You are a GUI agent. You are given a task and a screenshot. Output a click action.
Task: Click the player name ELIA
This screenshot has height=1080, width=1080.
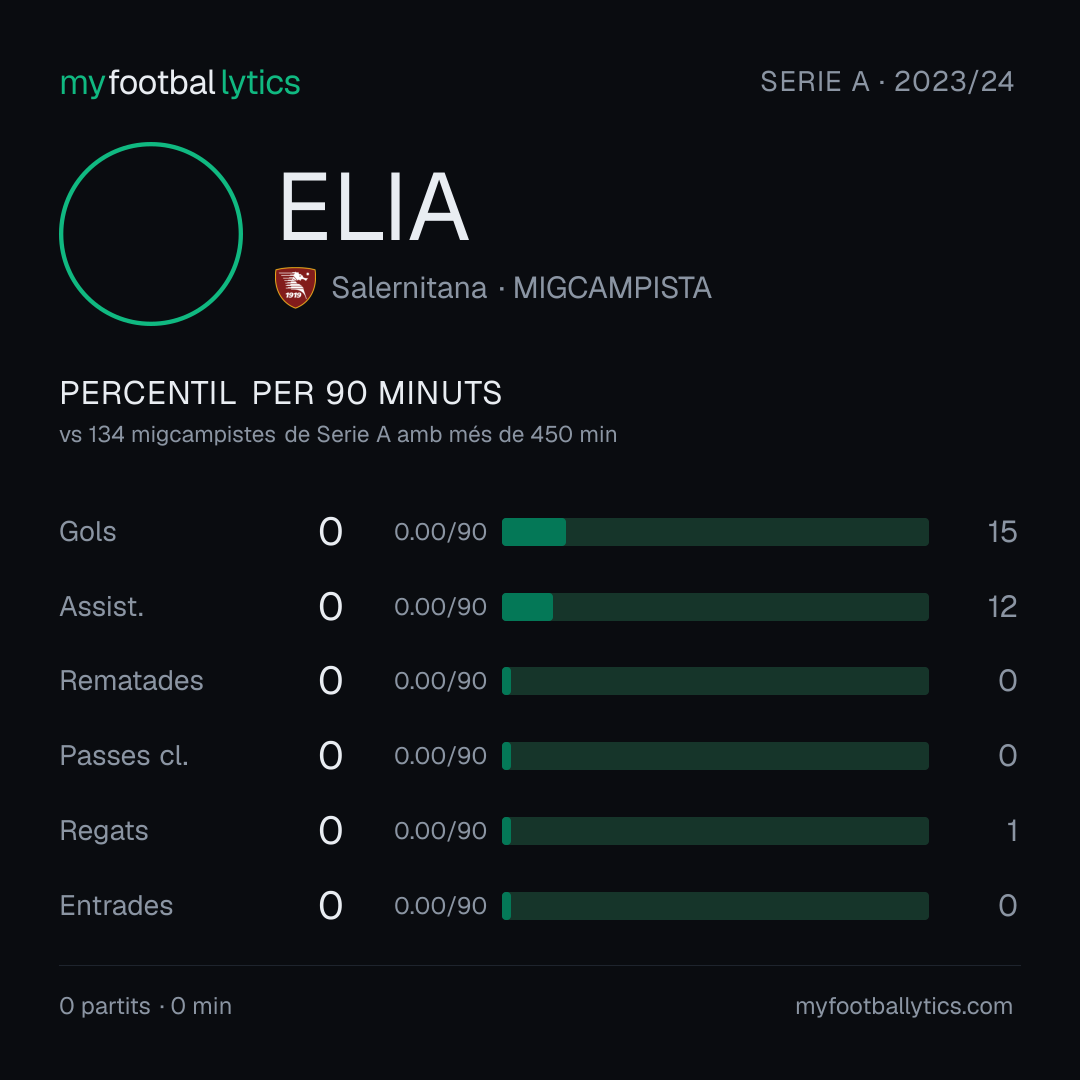coord(374,207)
